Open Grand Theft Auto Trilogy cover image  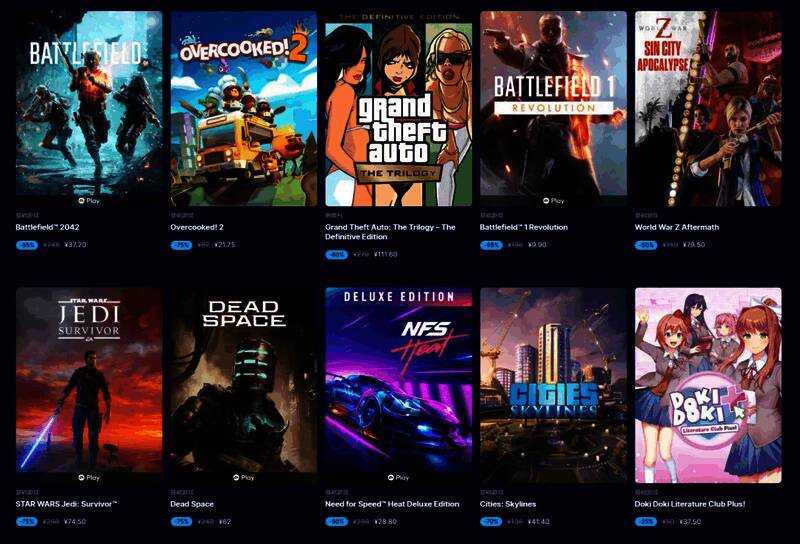click(398, 109)
